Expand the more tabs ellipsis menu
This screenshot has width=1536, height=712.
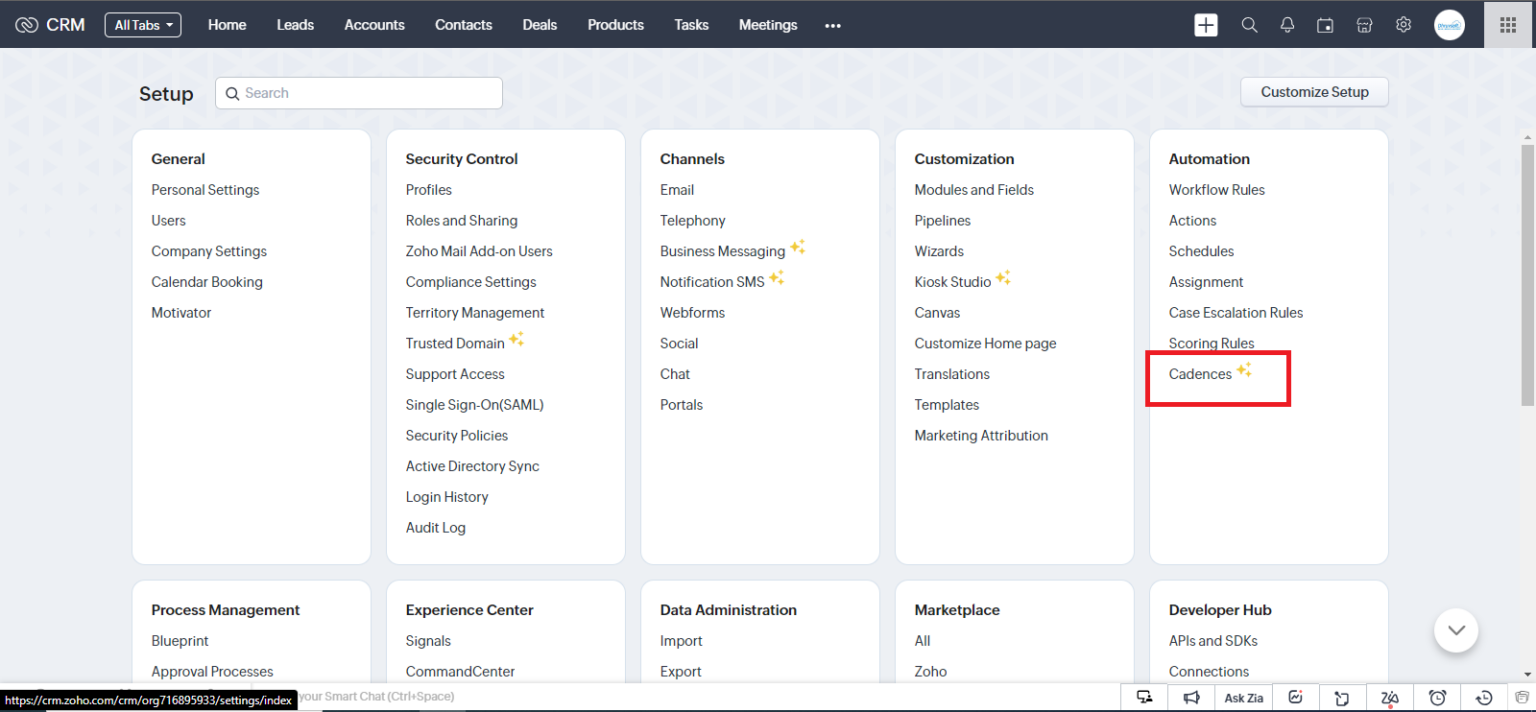833,26
